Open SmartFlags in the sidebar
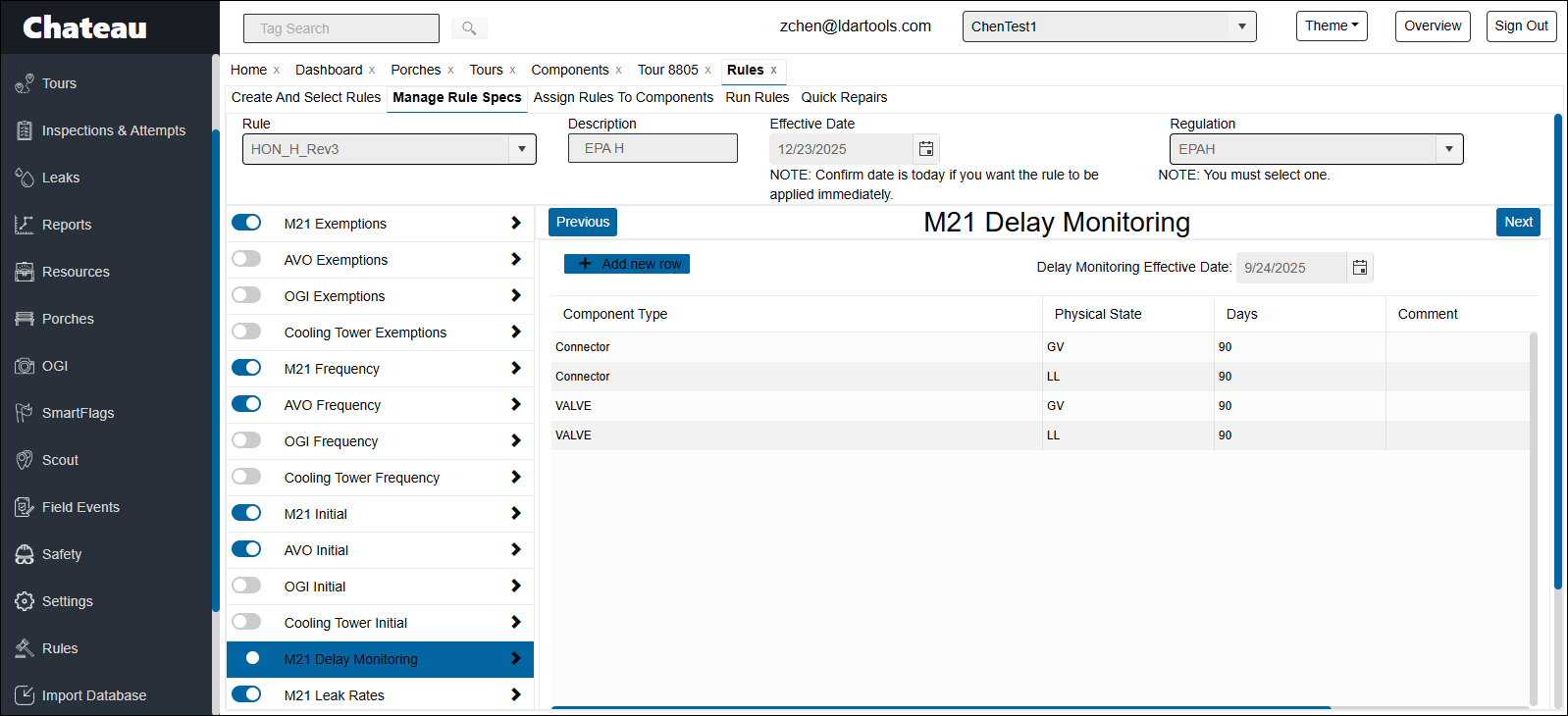 click(78, 413)
